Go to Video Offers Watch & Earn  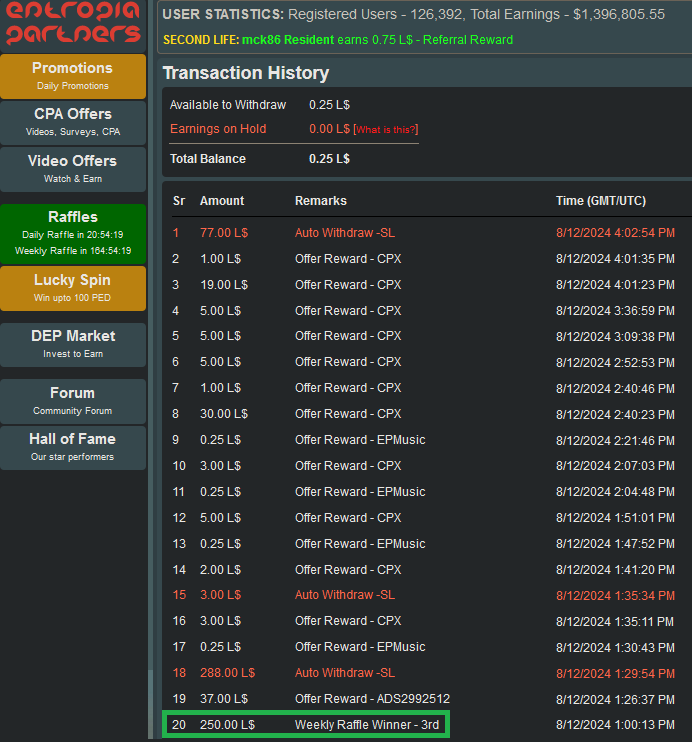pos(73,169)
